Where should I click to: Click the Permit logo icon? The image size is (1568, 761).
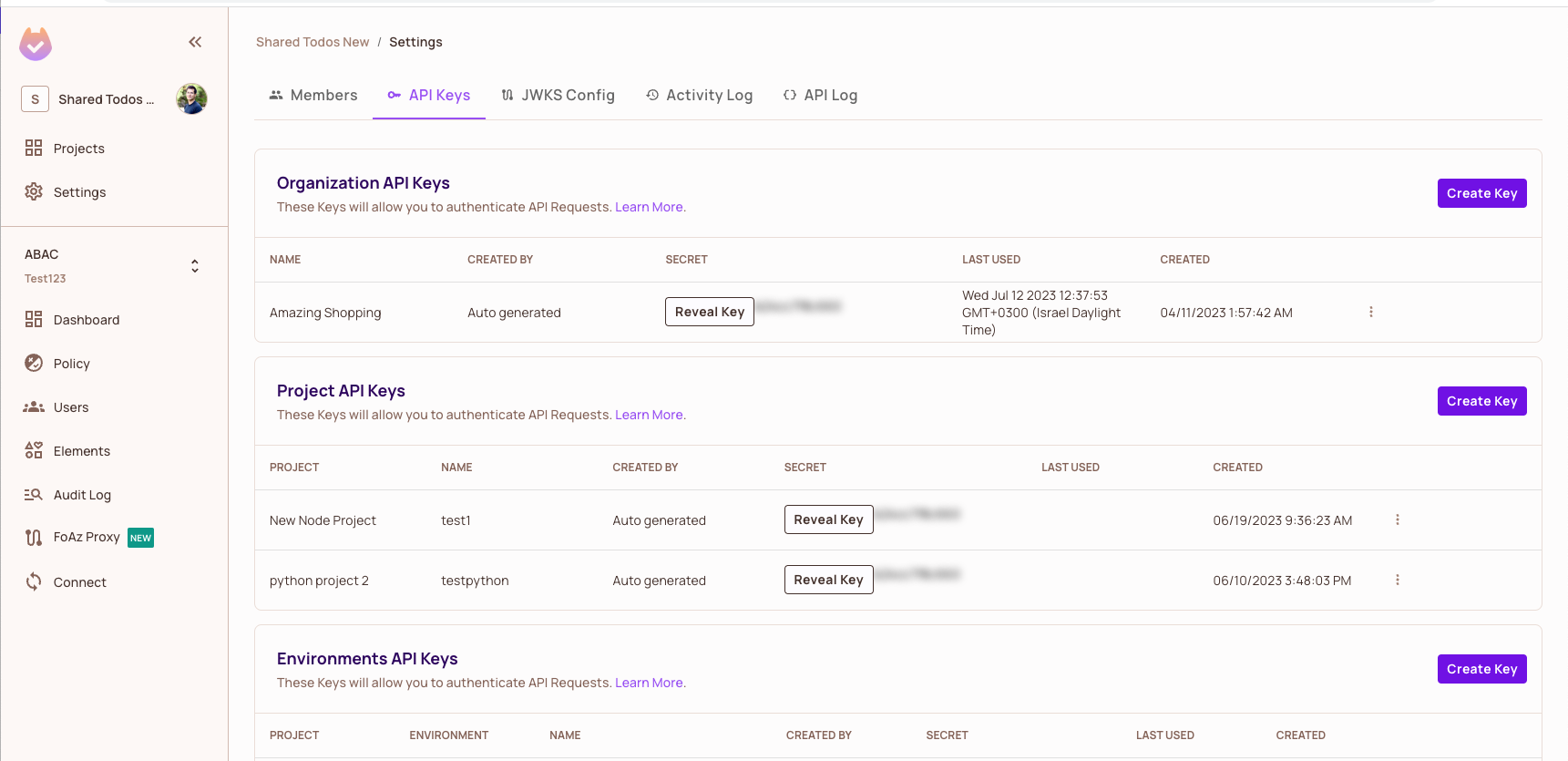click(x=36, y=44)
